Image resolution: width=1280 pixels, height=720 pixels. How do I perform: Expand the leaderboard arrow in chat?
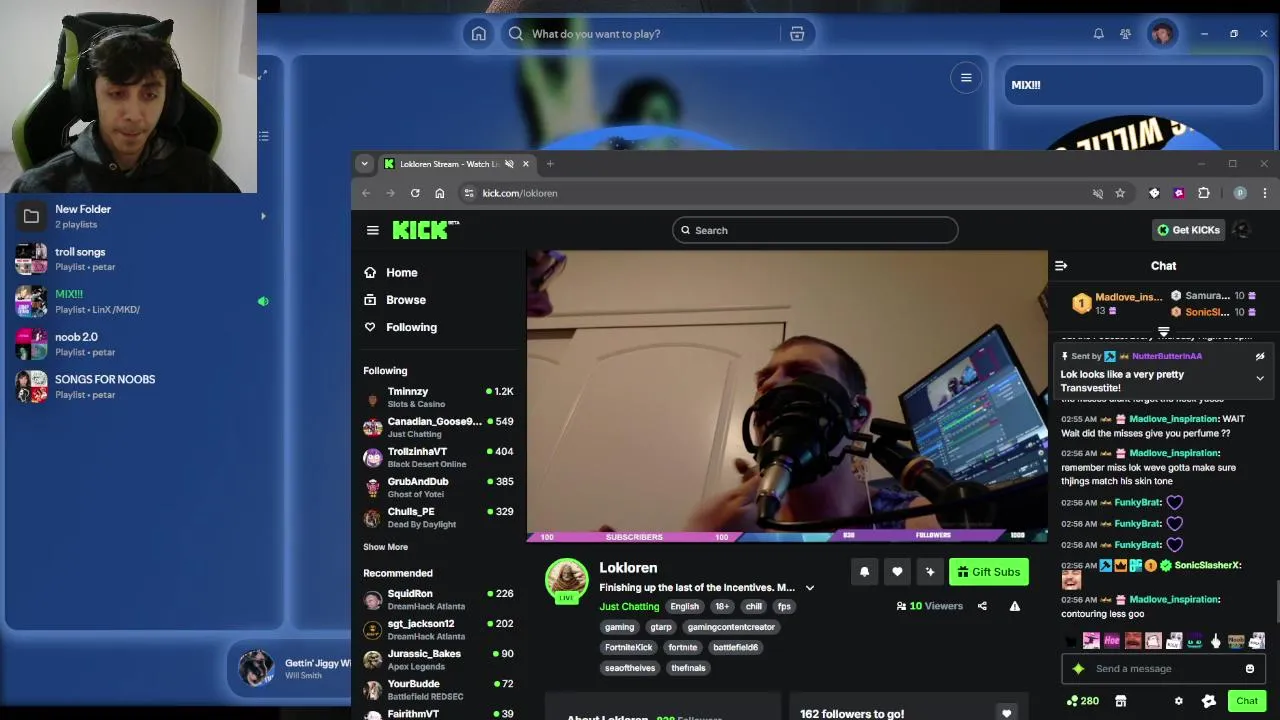point(1164,331)
